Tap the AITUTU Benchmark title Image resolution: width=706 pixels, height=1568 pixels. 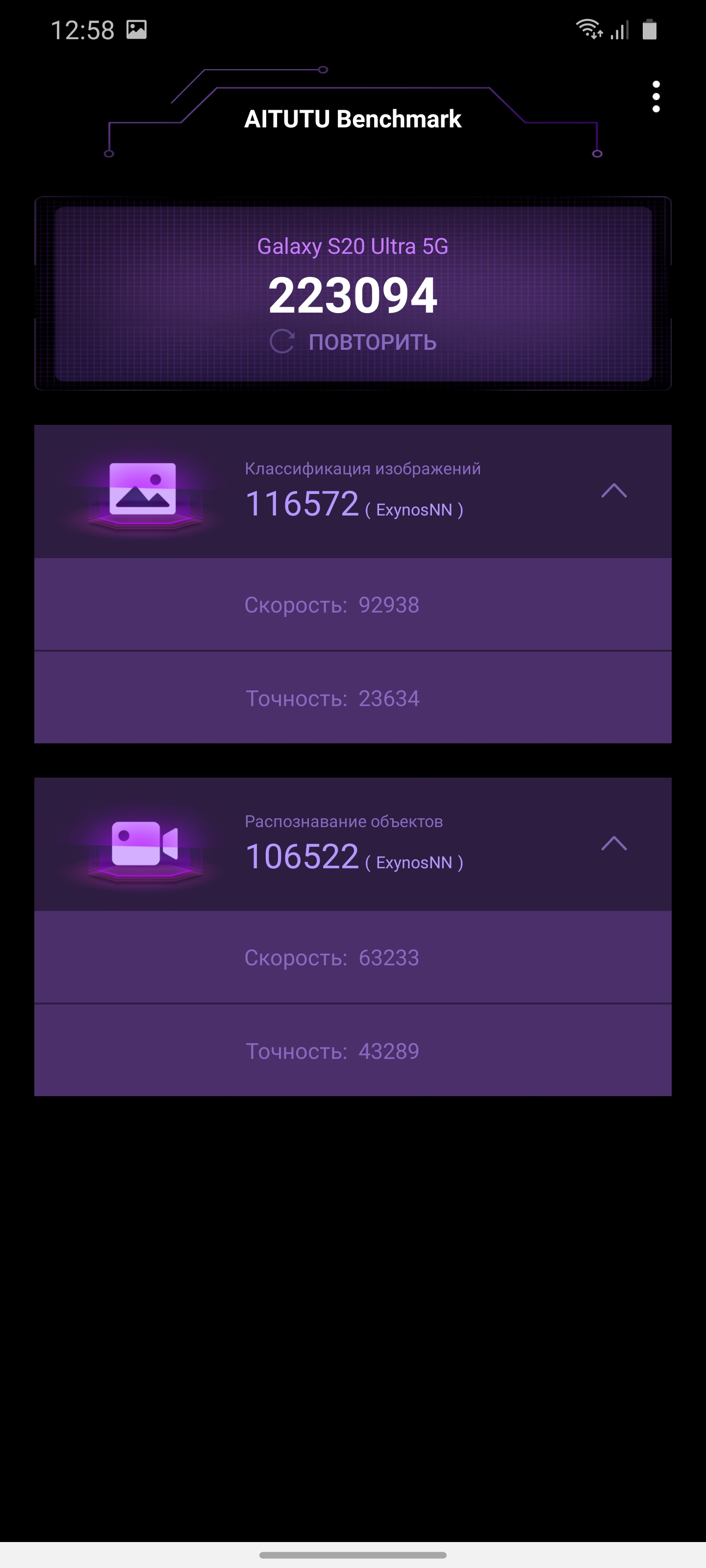353,119
